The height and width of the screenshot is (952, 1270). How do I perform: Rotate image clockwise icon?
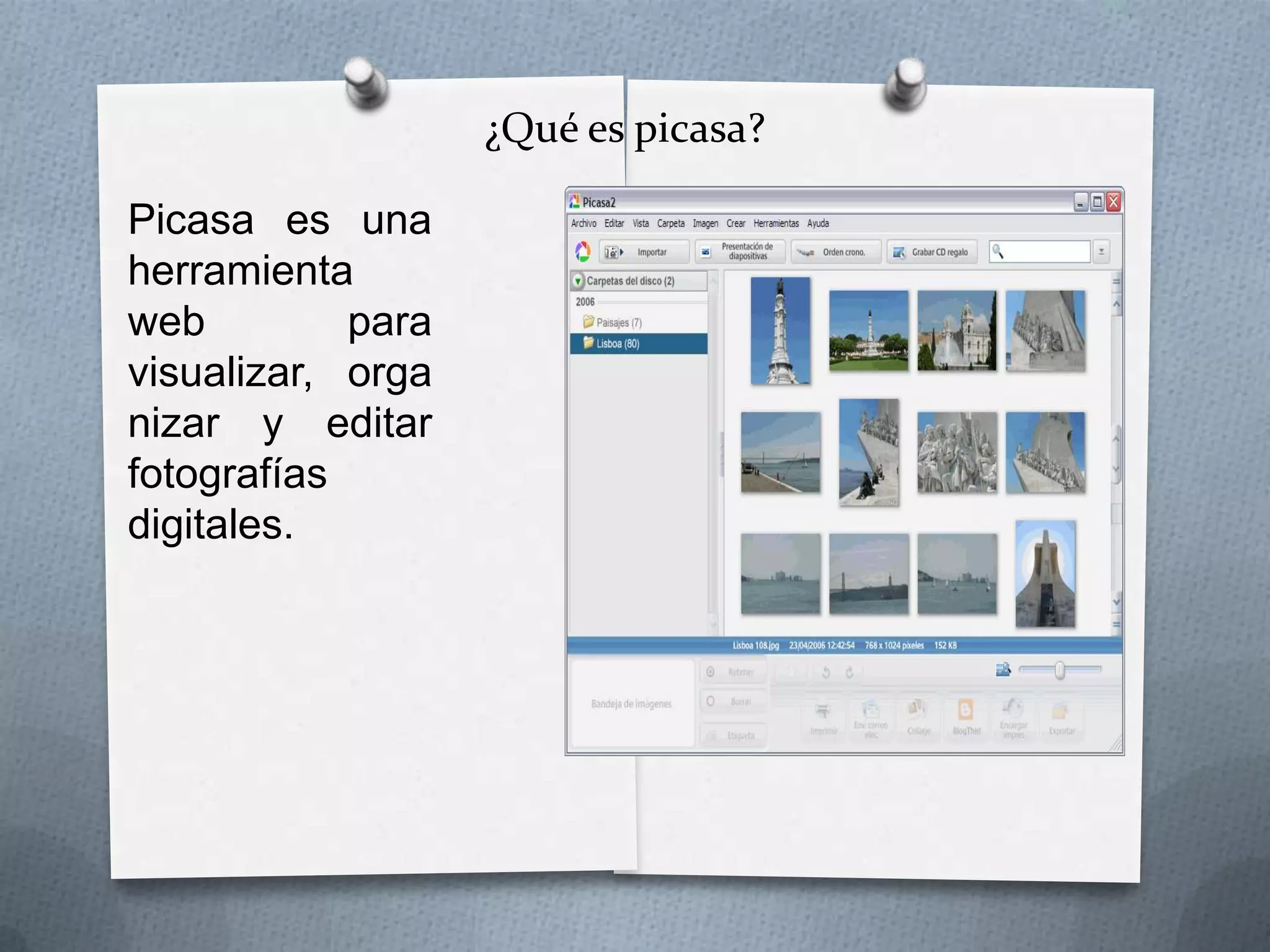(850, 672)
